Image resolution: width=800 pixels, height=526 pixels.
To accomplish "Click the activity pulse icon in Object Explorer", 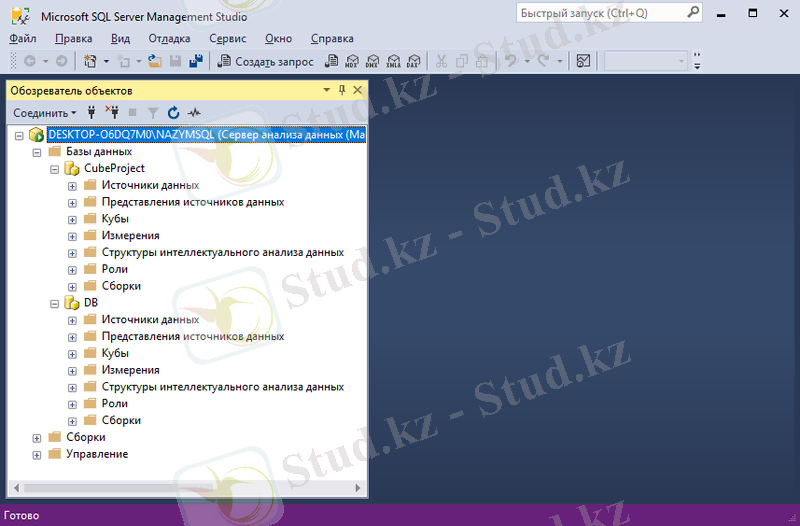I will click(194, 112).
